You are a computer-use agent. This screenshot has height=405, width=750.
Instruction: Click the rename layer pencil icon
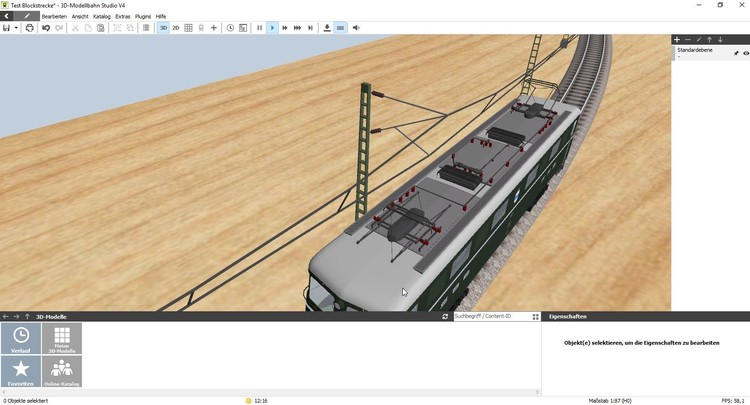click(x=699, y=40)
